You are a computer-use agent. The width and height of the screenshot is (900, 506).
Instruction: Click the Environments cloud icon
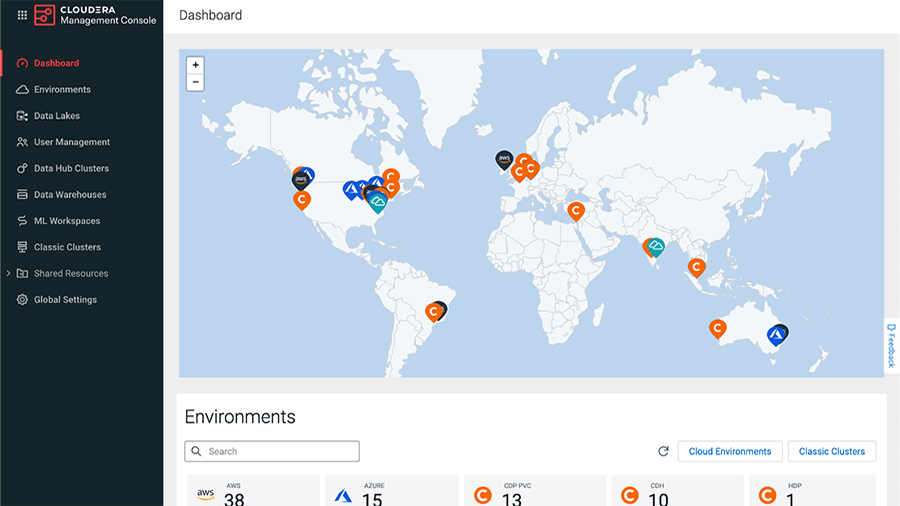(x=22, y=89)
